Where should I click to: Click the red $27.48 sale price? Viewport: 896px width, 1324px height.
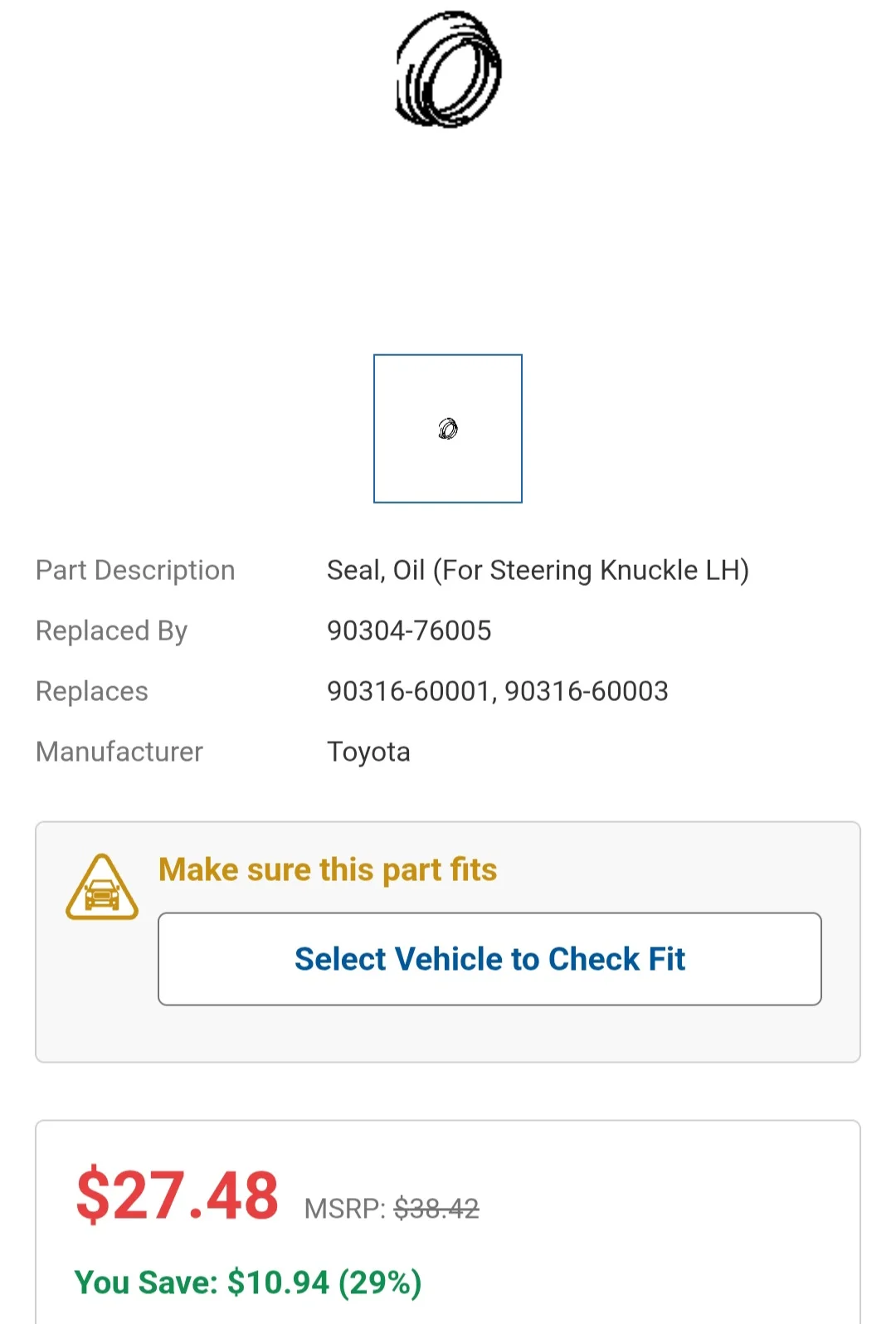pos(178,1195)
